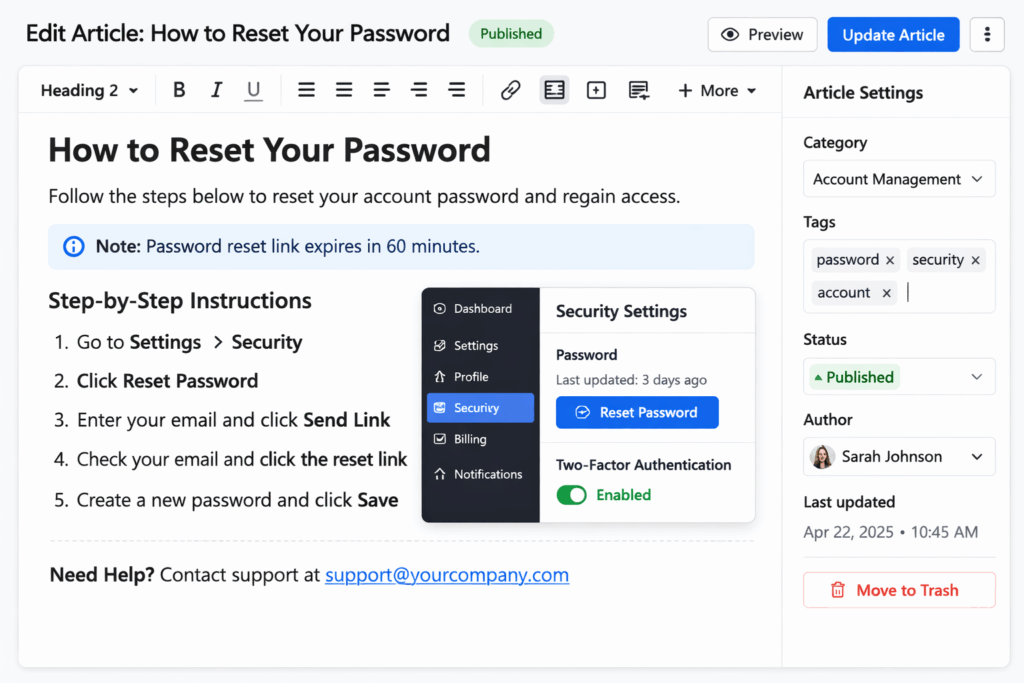Click the Update Article button

[893, 35]
